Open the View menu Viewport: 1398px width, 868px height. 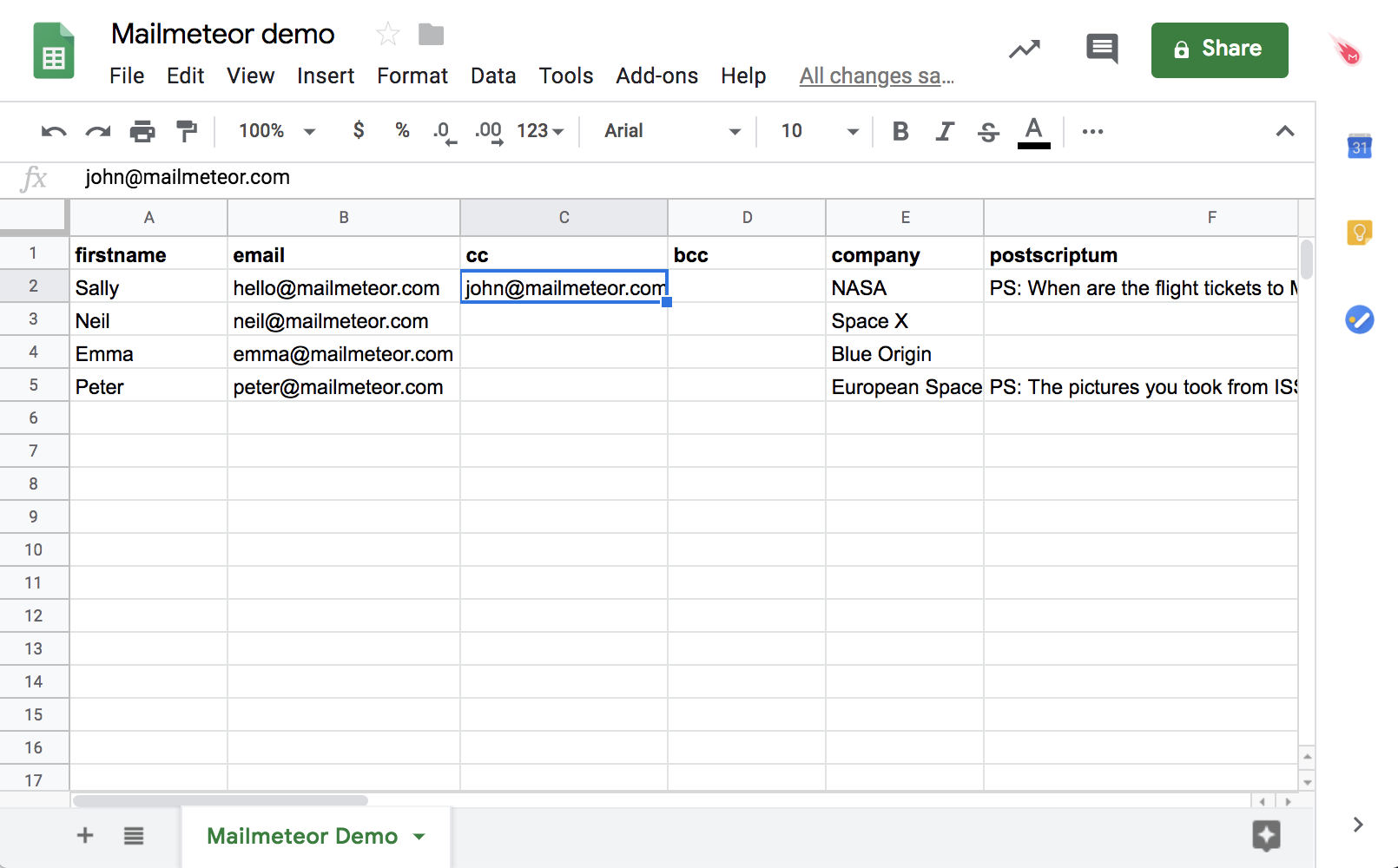pos(250,76)
